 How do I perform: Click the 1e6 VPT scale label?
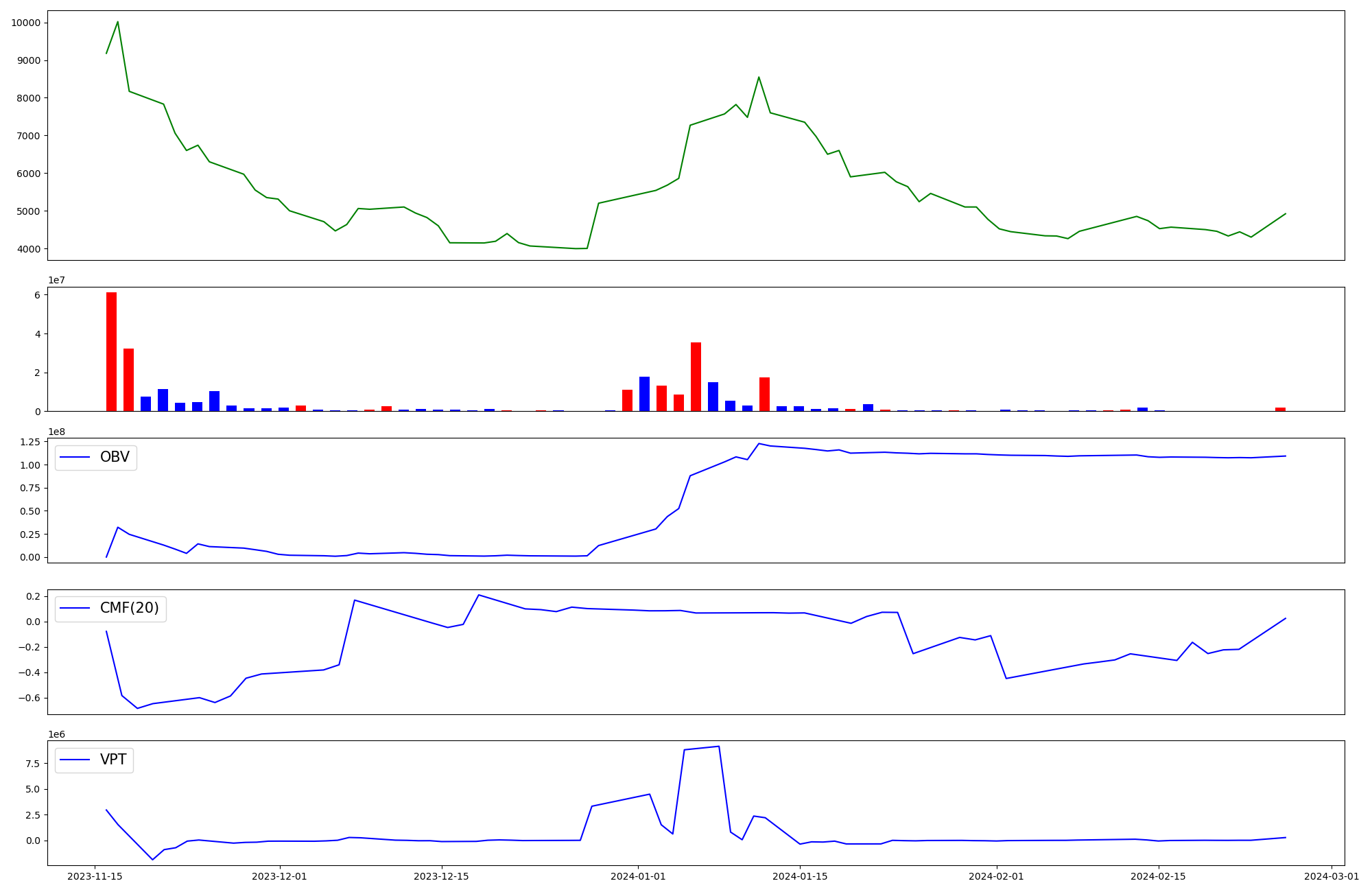pyautogui.click(x=56, y=734)
